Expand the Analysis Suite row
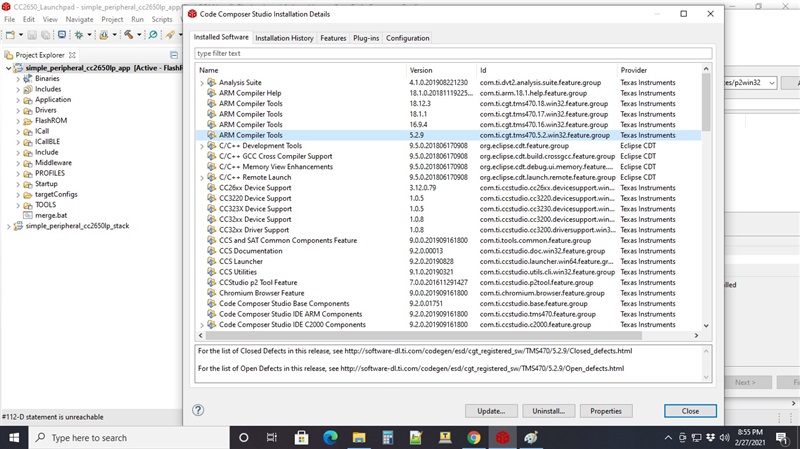Screen dimensions: 800x449 pos(202,83)
